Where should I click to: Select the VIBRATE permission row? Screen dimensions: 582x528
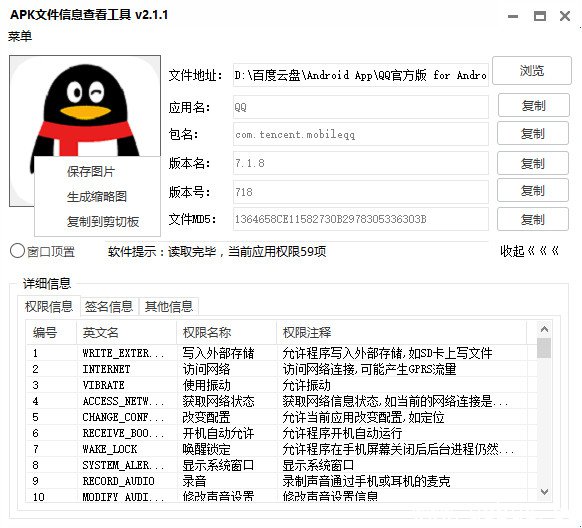[281, 385]
